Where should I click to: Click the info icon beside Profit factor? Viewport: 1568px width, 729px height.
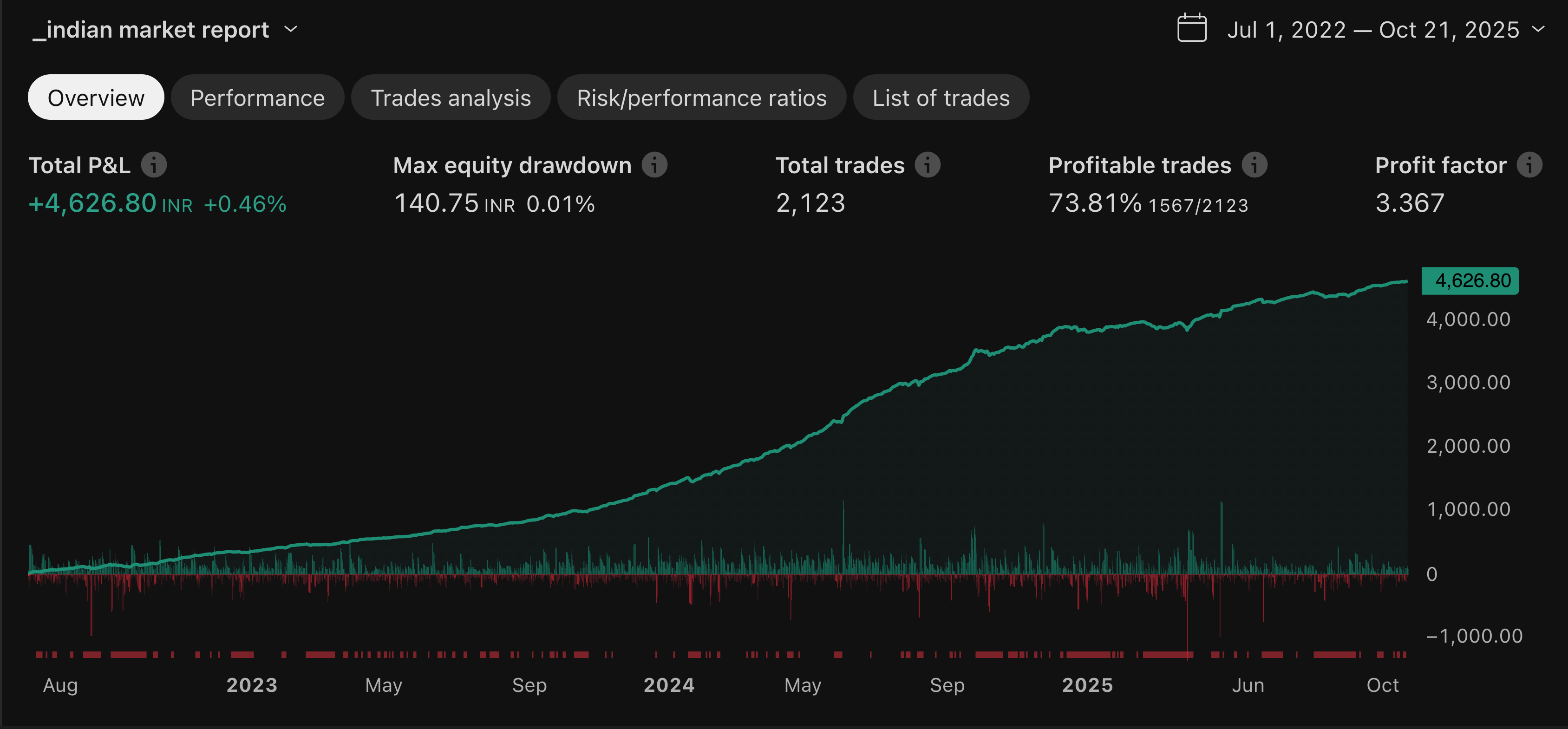pos(1529,165)
